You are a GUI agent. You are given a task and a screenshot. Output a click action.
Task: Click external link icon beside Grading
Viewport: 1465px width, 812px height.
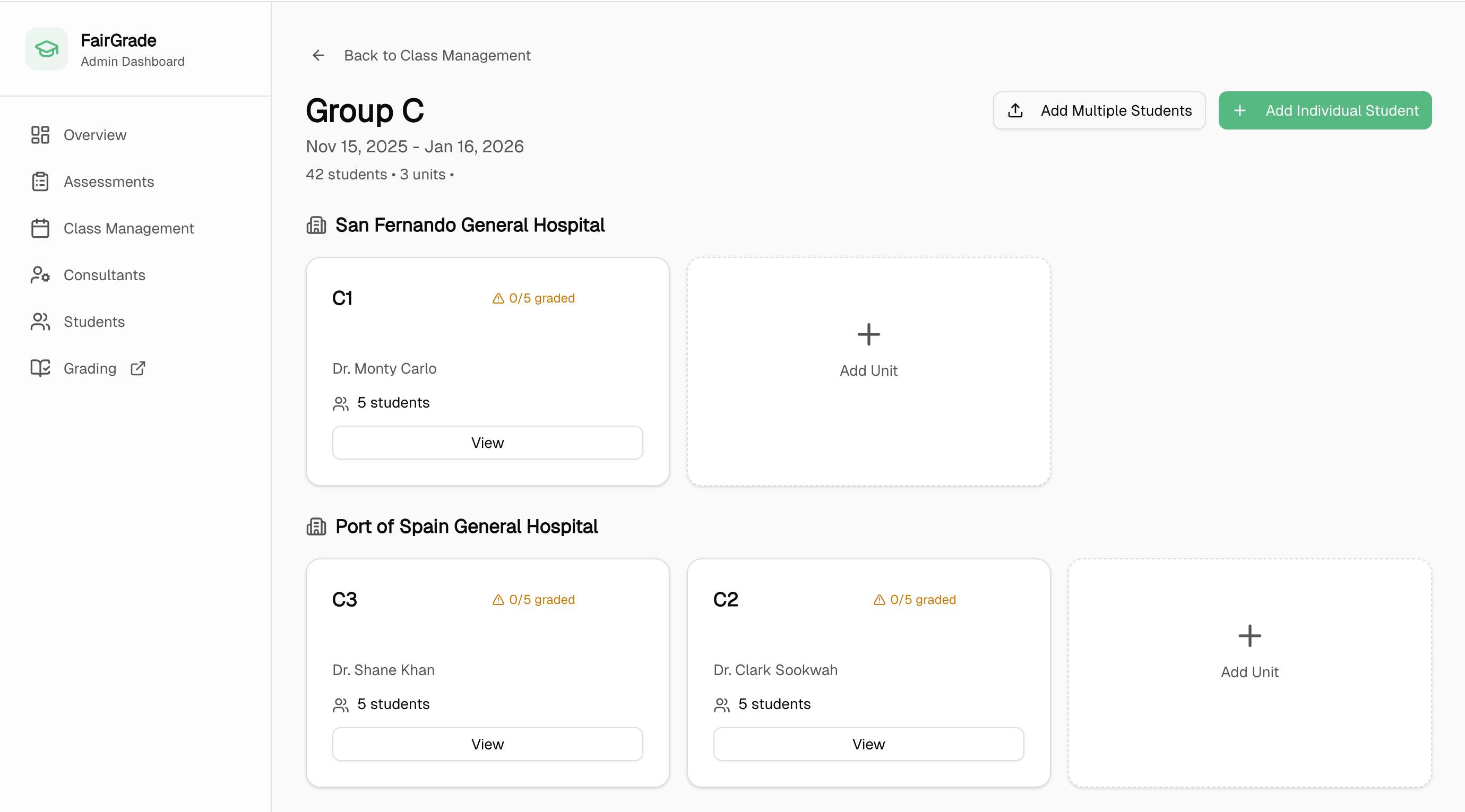[137, 368]
